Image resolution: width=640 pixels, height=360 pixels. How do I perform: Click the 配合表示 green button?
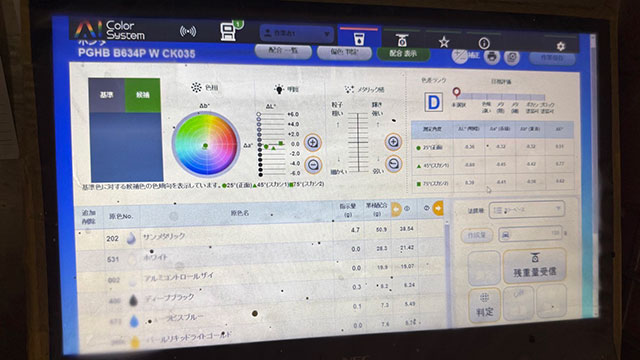(403, 53)
